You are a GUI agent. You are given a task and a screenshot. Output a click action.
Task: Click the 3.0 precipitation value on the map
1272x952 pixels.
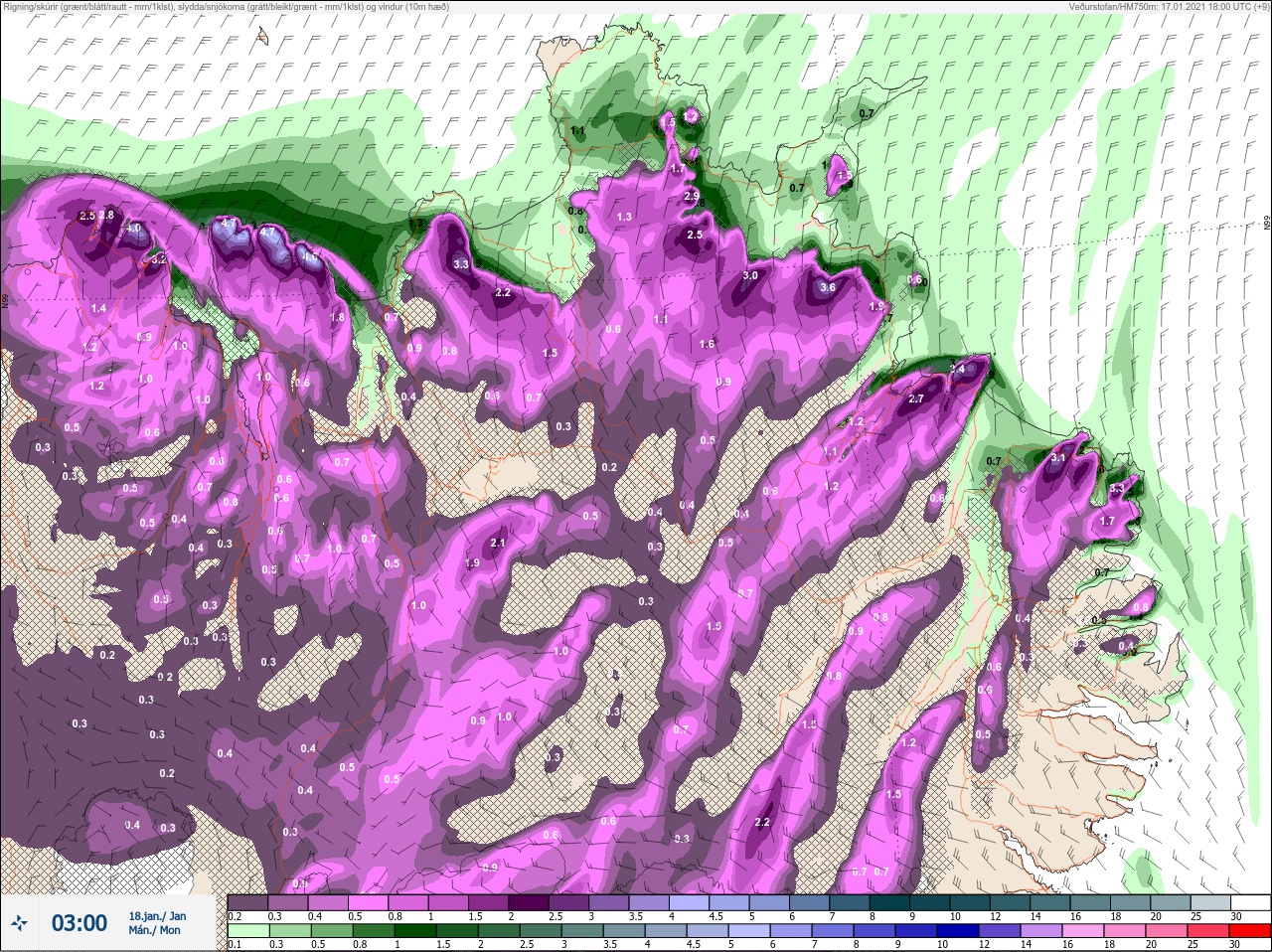click(750, 275)
